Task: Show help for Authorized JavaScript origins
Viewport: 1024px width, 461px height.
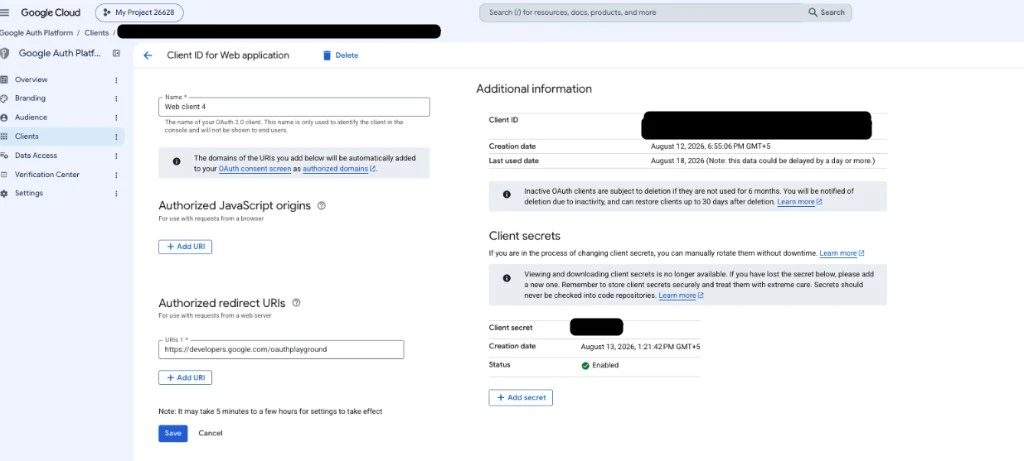Action: pyautogui.click(x=321, y=205)
